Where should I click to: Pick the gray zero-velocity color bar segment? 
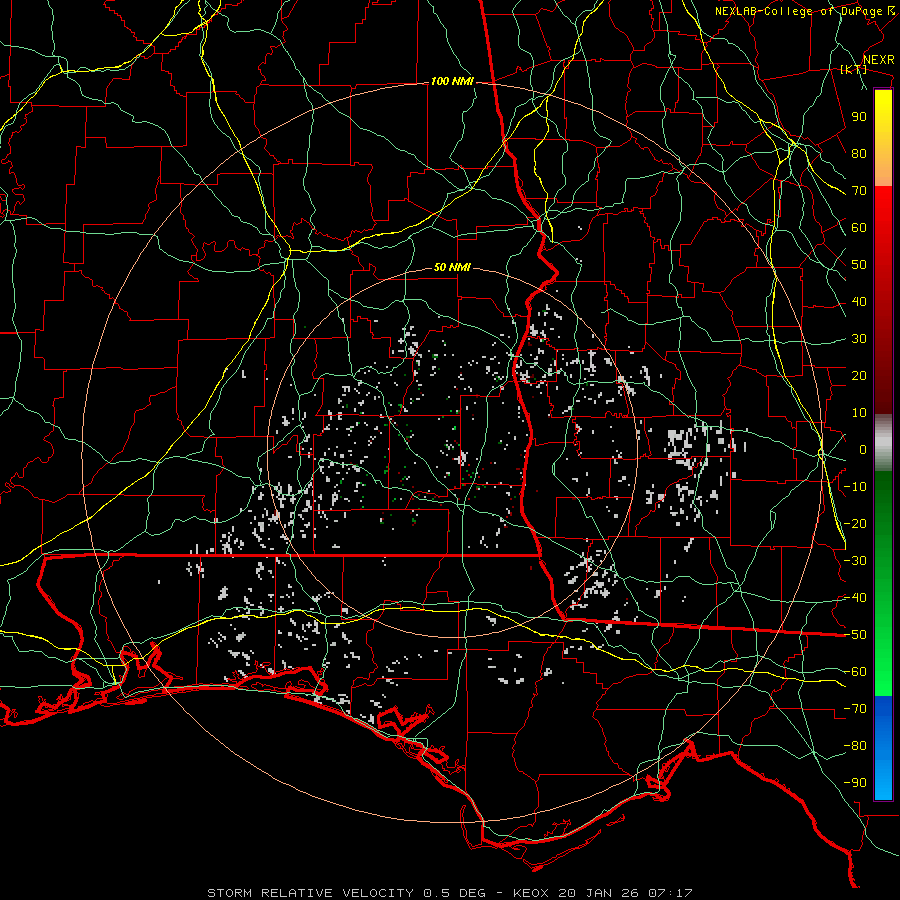883,443
